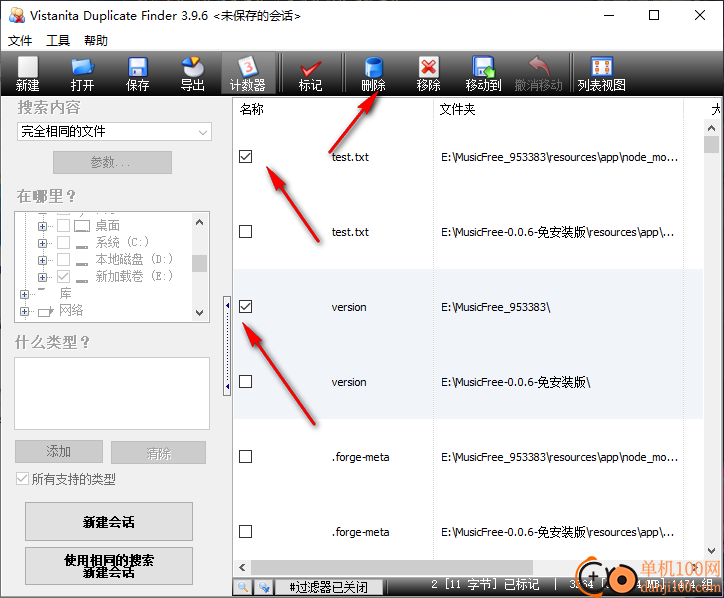This screenshot has height=598, width=724.
Task: Open the 文件 menu
Action: click(x=20, y=41)
